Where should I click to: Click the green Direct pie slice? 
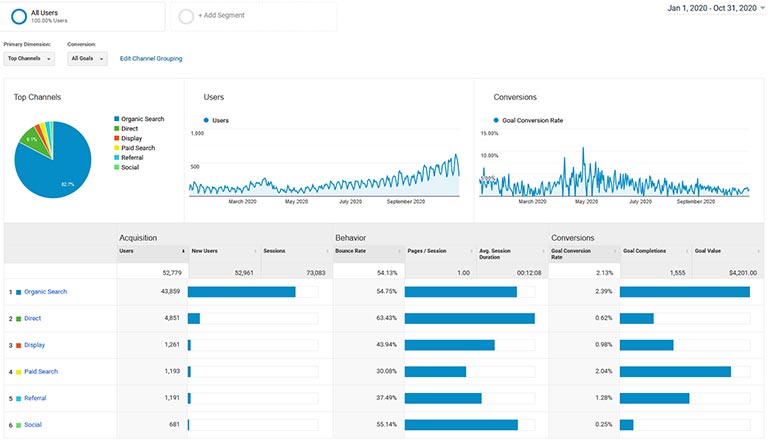tap(34, 141)
